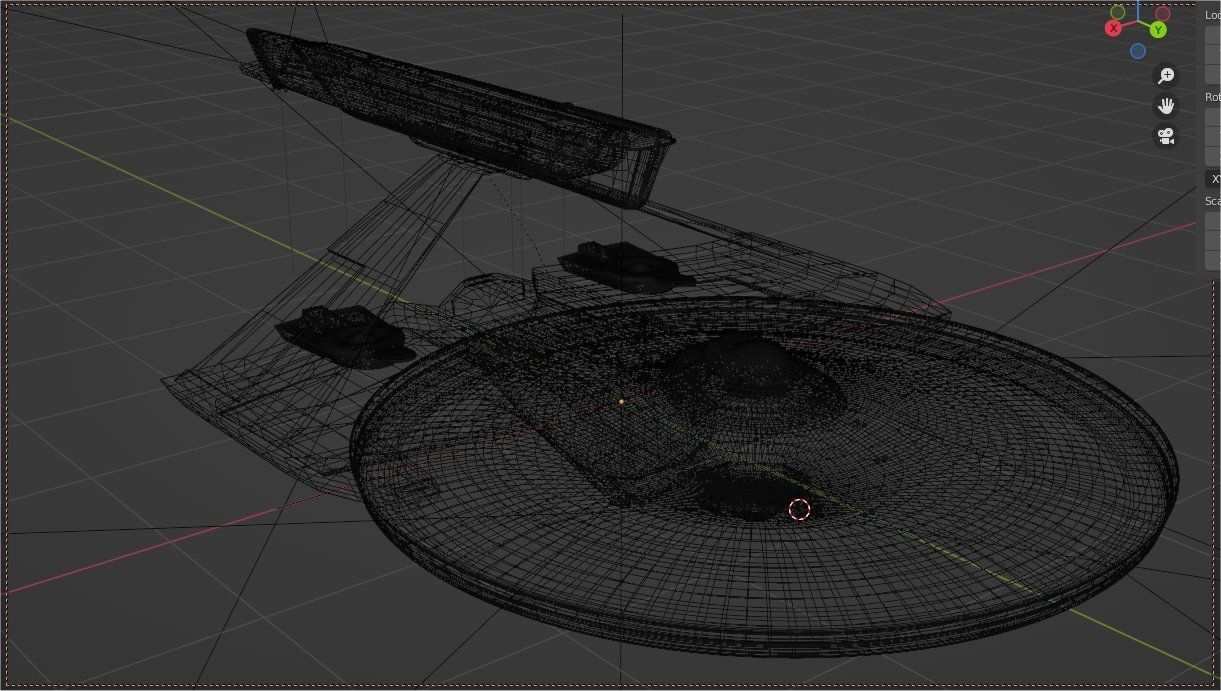Click the top Location X value field
Screen dimensions: 1221x691
click(1212, 33)
